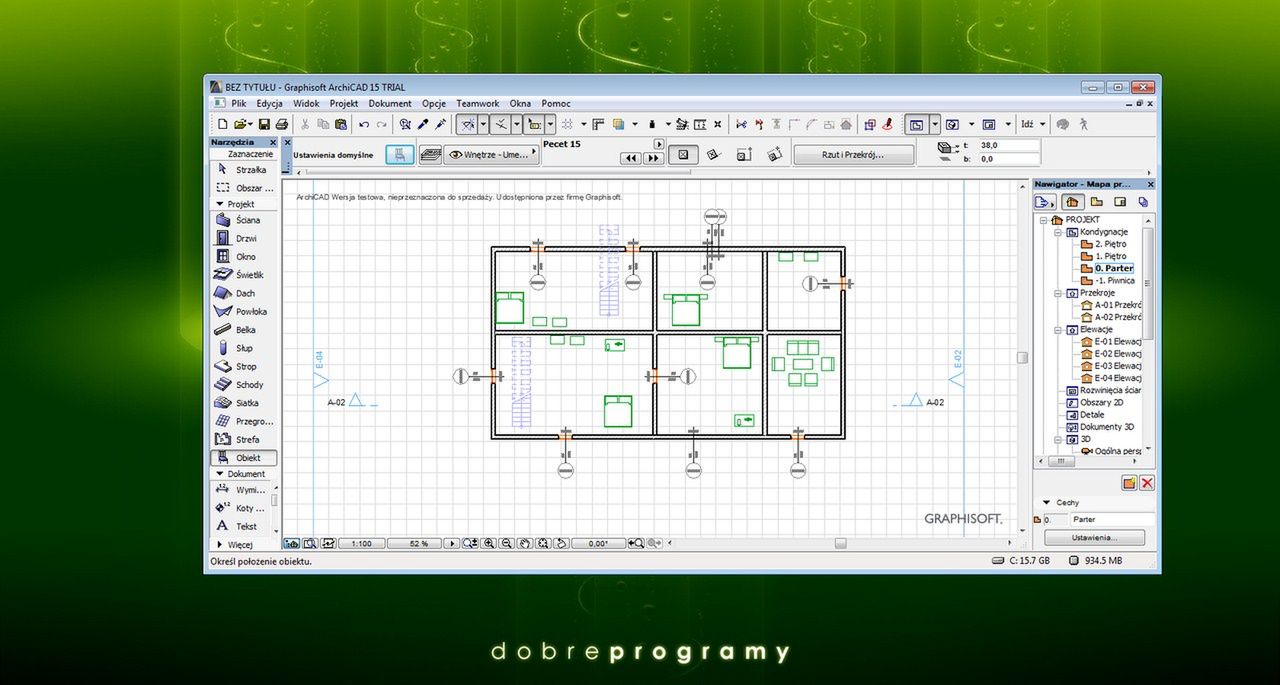Viewport: 1280px width, 685px height.
Task: Open the Dokument menu
Action: 390,103
